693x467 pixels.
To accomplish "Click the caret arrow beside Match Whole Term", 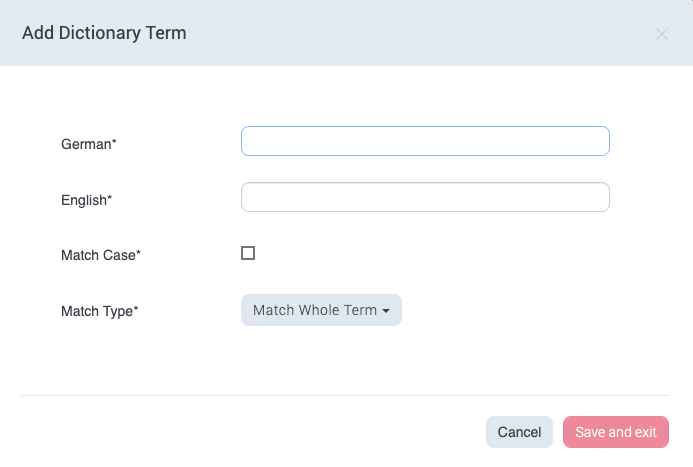I will coord(386,311).
